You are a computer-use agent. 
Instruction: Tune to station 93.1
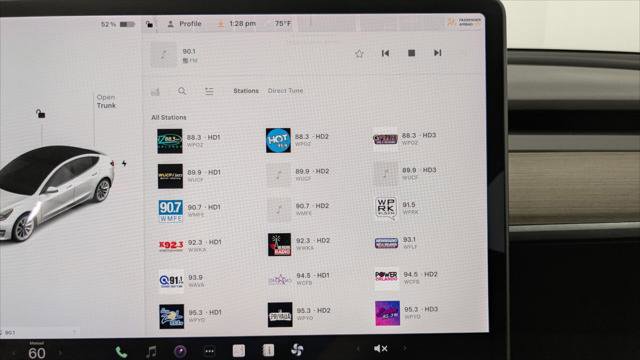pyautogui.click(x=396, y=243)
